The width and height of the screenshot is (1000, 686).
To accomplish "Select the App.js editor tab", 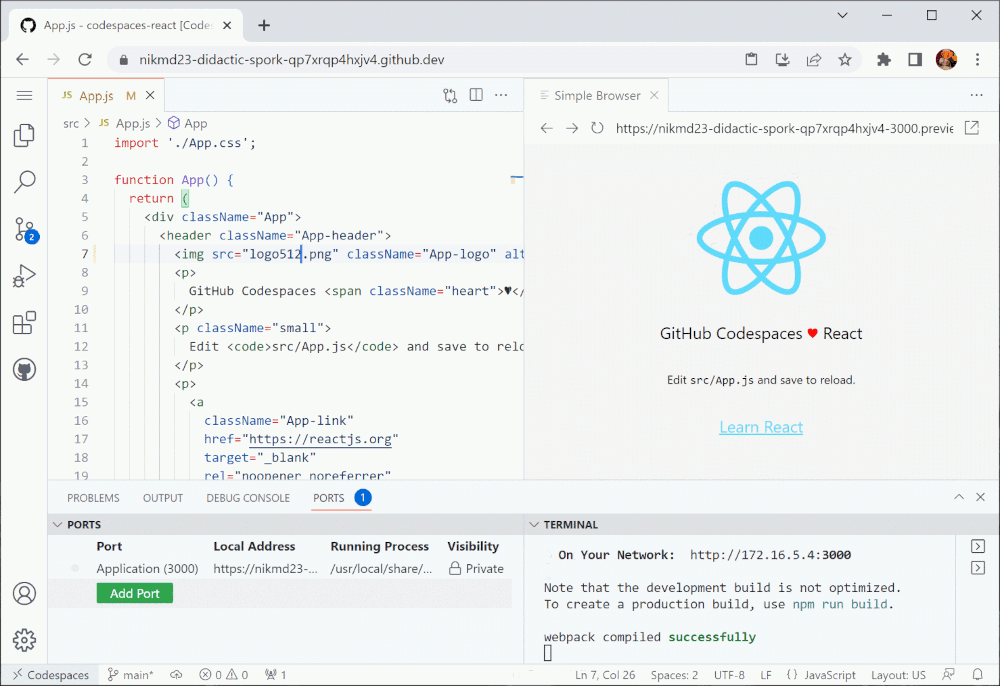I will pyautogui.click(x=98, y=94).
